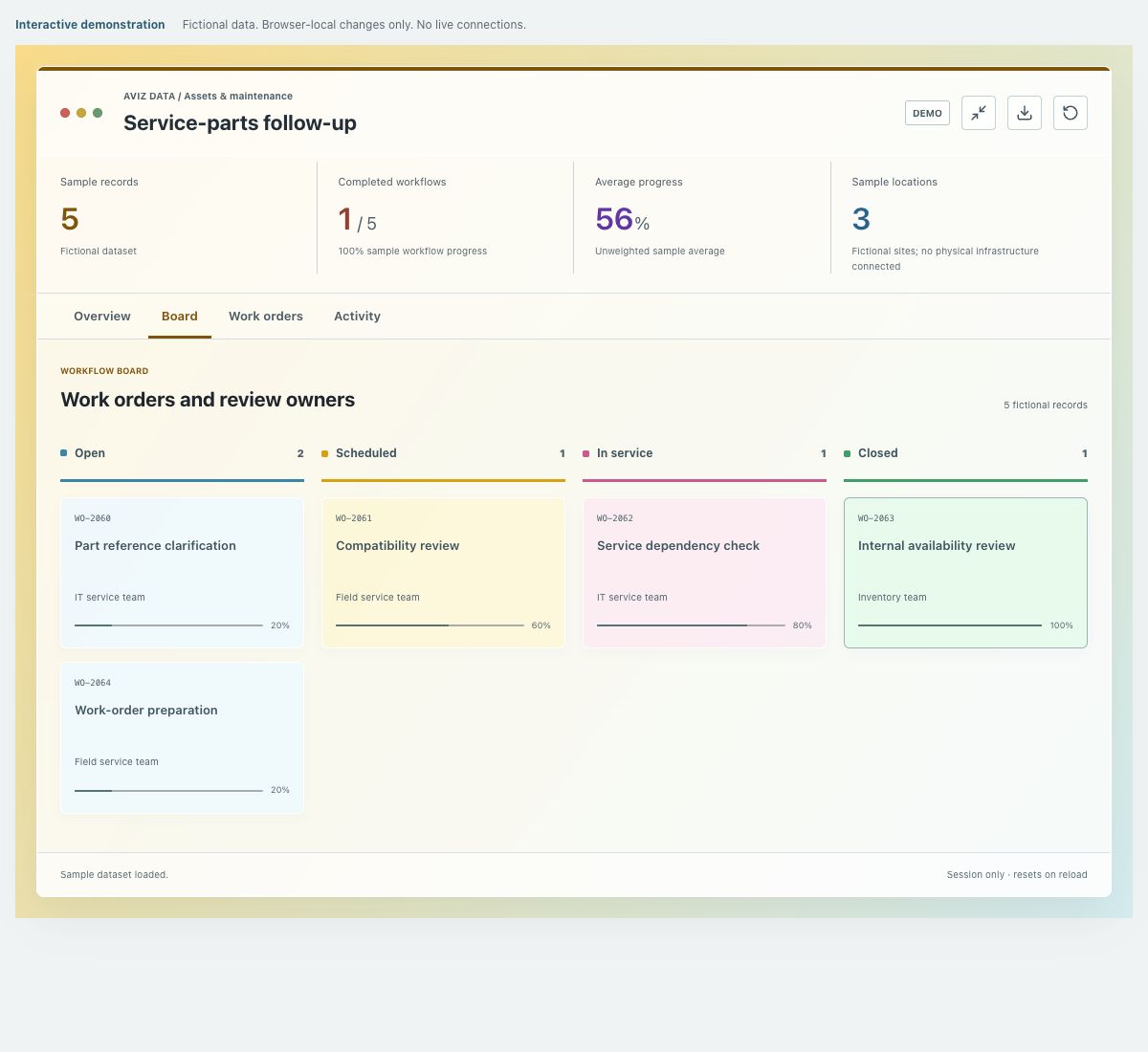The width and height of the screenshot is (1148, 1052).
Task: Open card WO-2062 Service dependency check
Action: (704, 573)
